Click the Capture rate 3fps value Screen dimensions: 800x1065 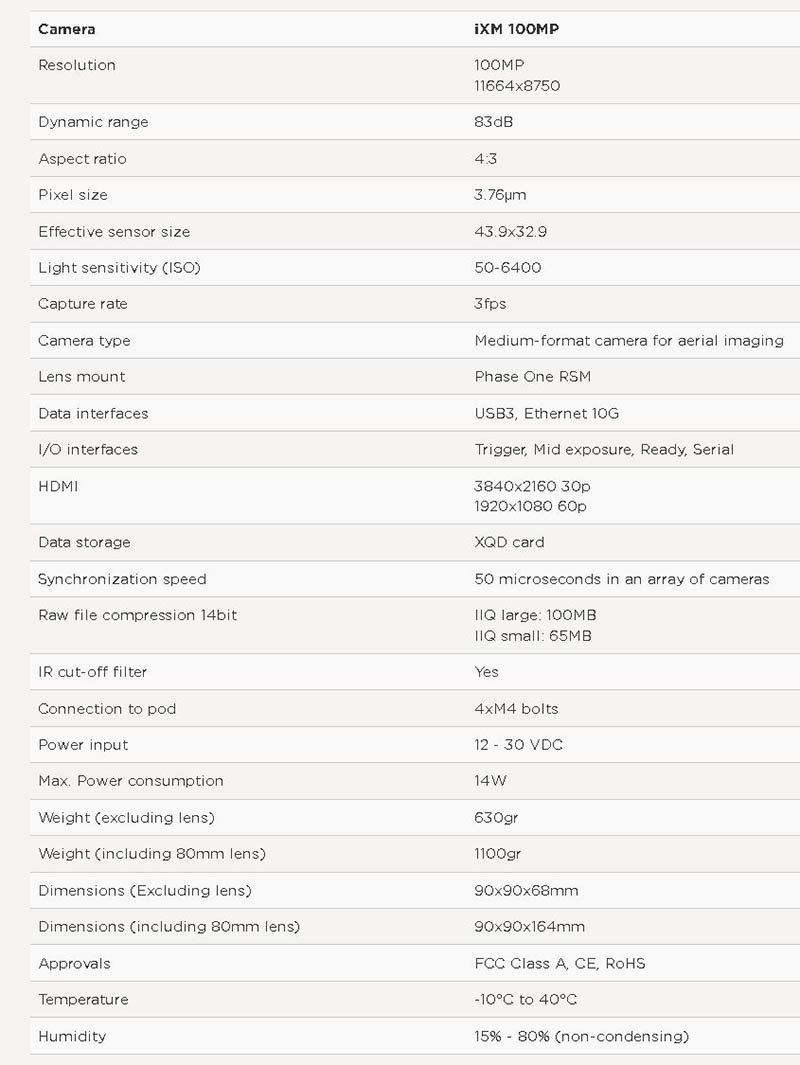490,304
